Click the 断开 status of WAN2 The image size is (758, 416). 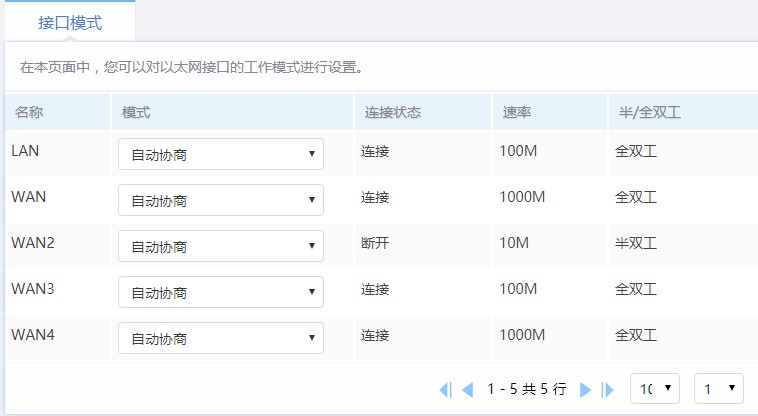tap(375, 243)
